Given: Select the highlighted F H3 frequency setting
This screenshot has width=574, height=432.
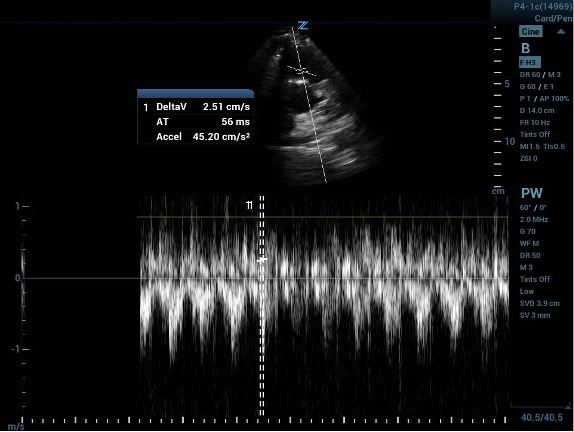Looking at the screenshot, I should 530,62.
